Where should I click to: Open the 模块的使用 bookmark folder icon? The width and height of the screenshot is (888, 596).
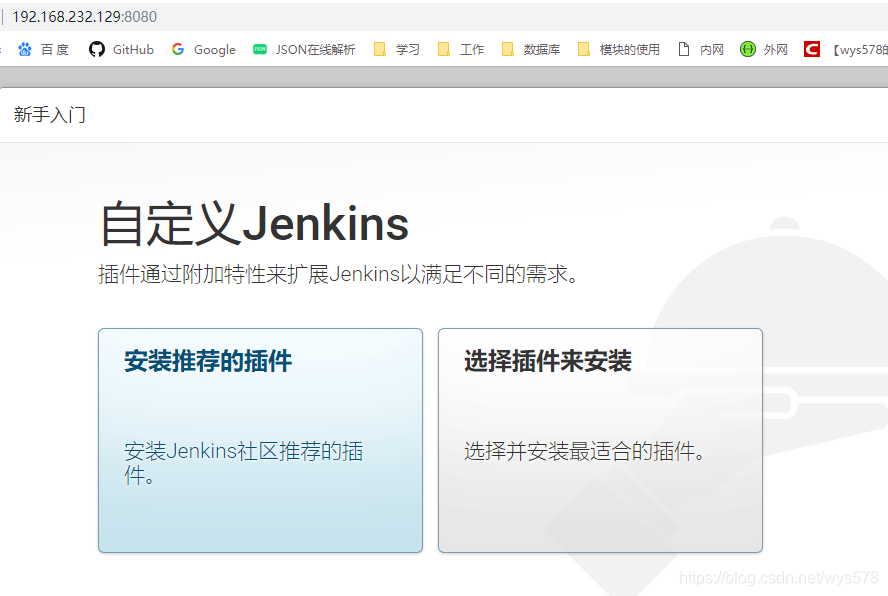(584, 49)
